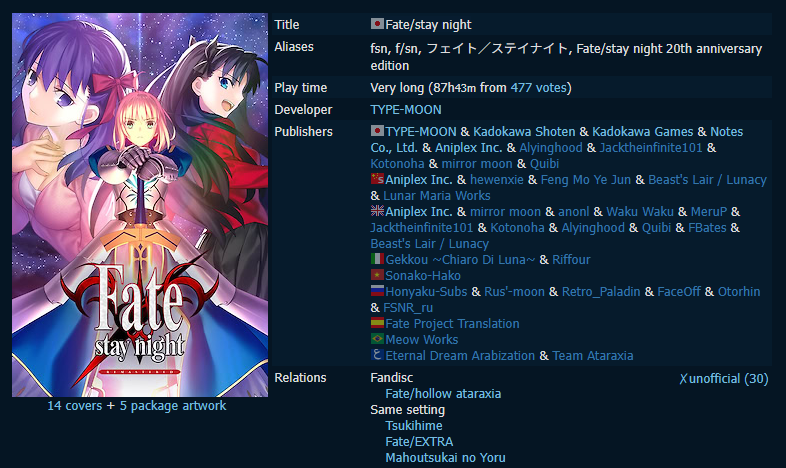
Task: Open the Fate/hollow ataraxia relation
Action: [443, 394]
